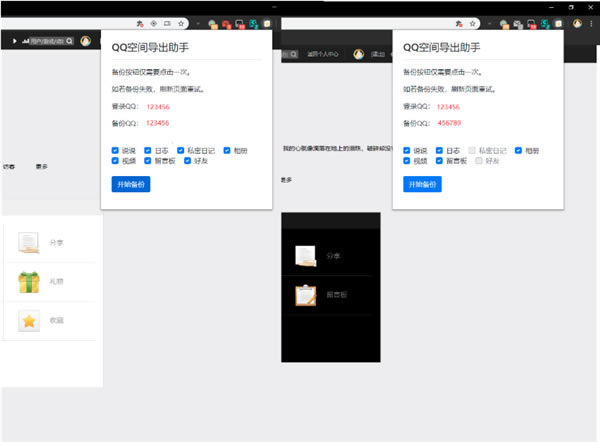Viewport: 600px width, 442px height.
Task: Click play arrow icon in left page header
Action: [15, 41]
